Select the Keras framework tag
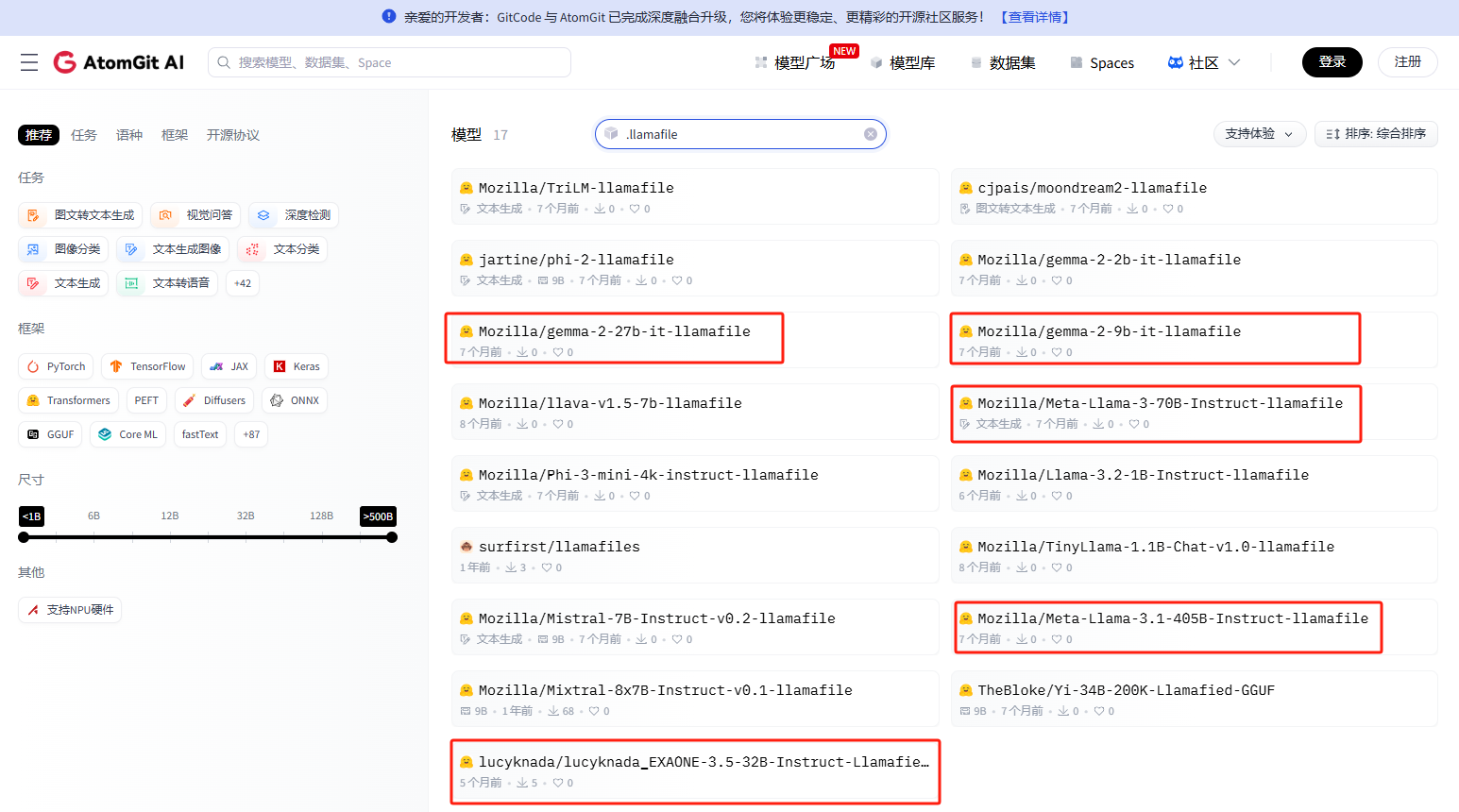This screenshot has width=1459, height=812. (x=297, y=366)
